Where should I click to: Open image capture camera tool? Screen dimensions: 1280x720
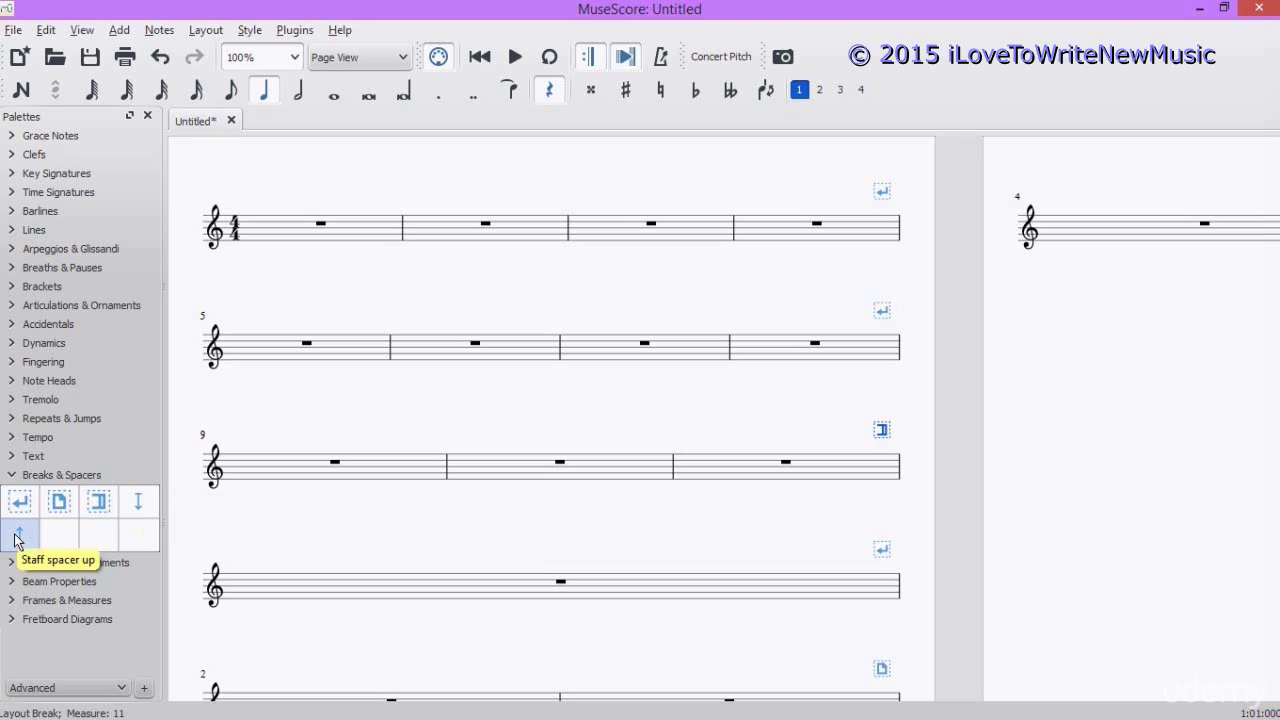783,57
